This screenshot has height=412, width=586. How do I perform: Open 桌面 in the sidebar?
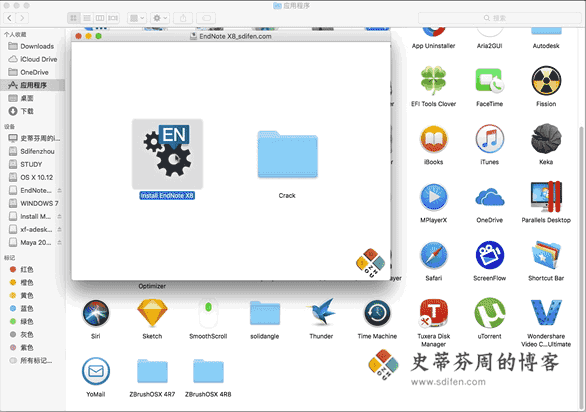coord(33,98)
